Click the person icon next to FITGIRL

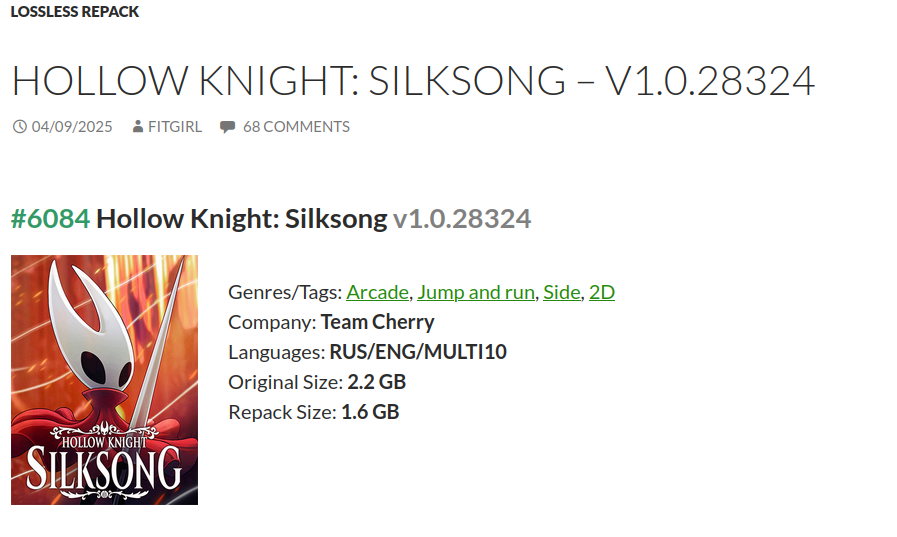coord(138,127)
